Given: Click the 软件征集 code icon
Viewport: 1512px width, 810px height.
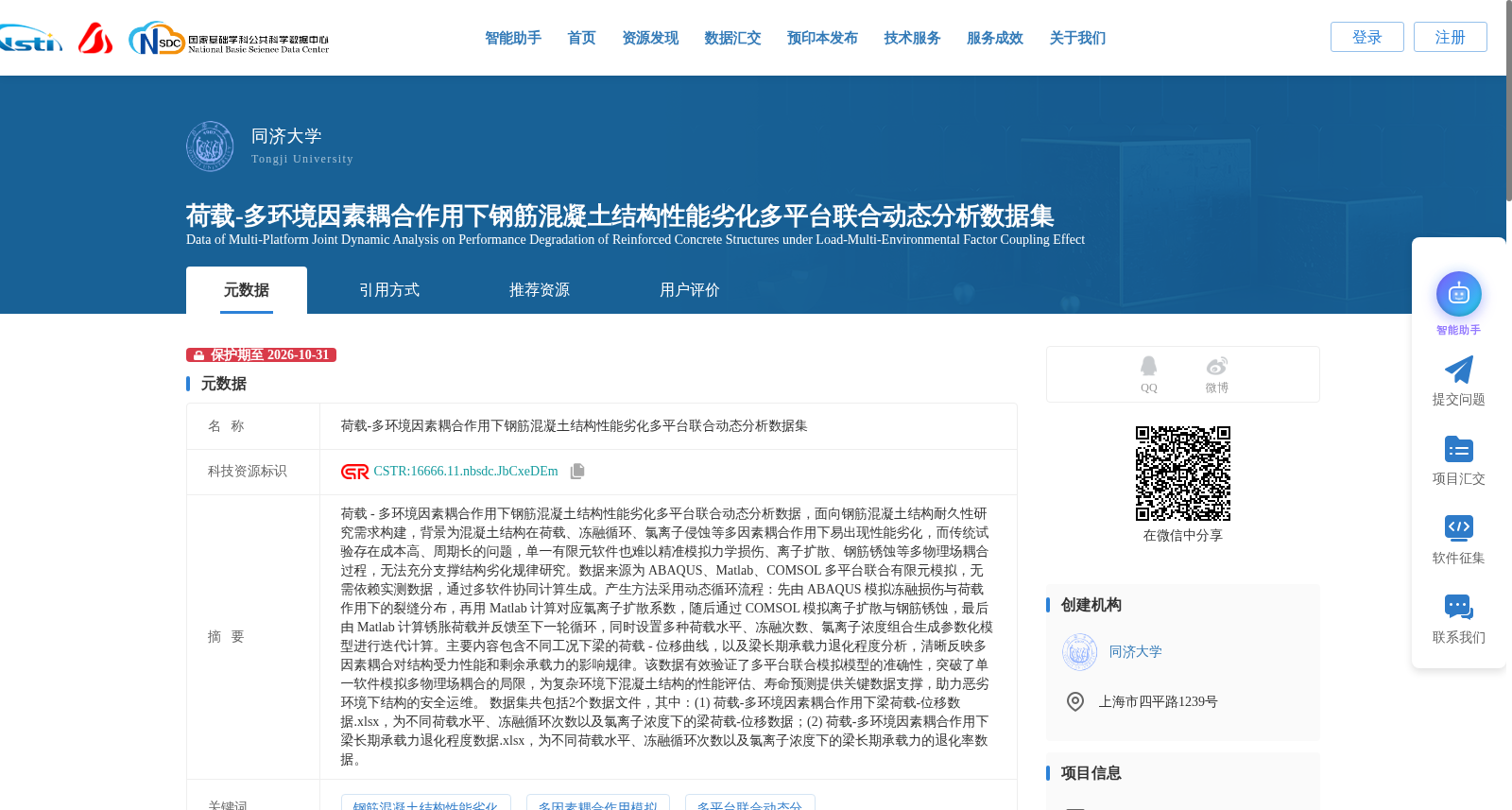Looking at the screenshot, I should [1459, 527].
